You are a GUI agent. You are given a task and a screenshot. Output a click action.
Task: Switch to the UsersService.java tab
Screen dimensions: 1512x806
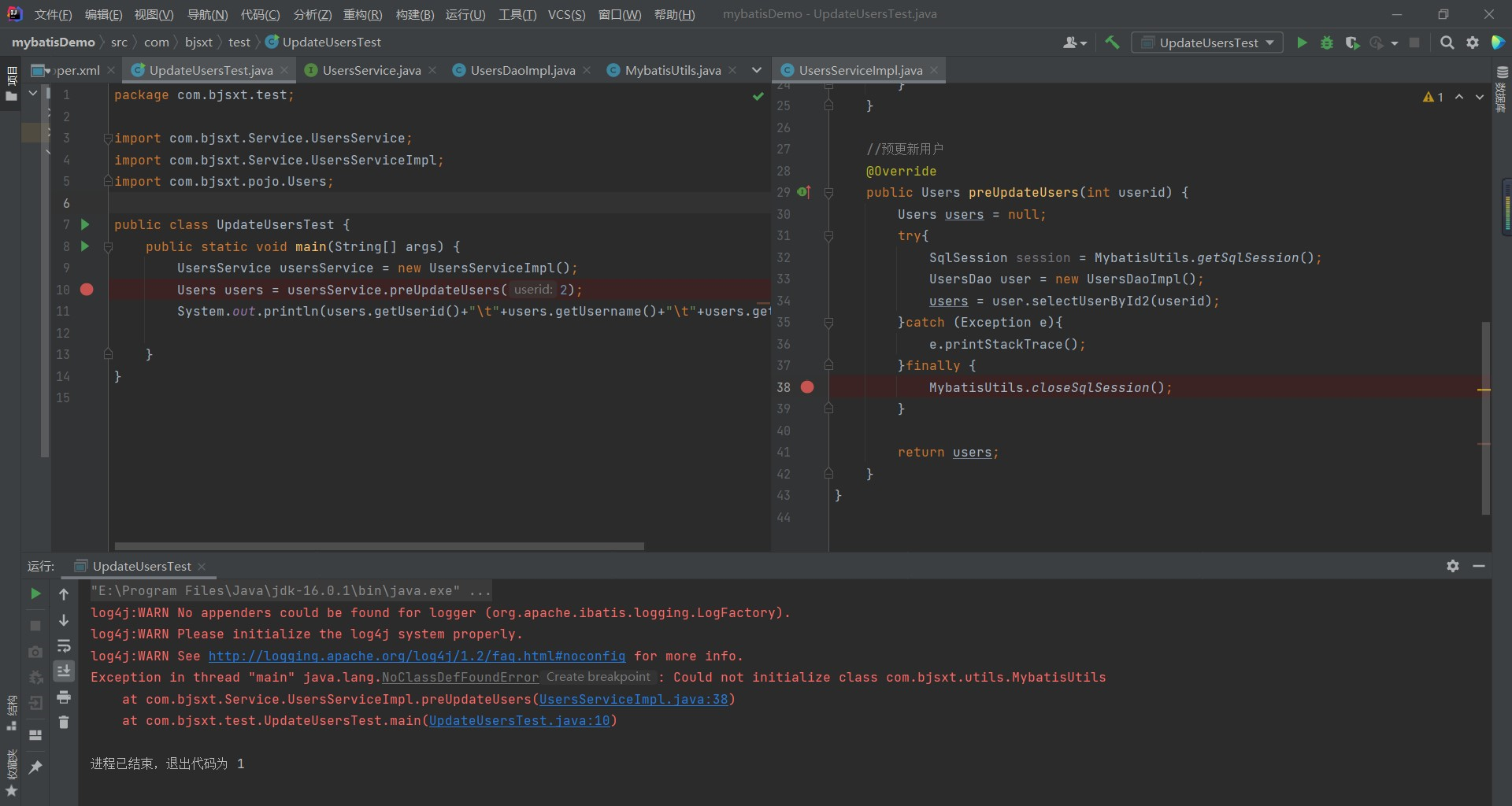(x=371, y=70)
